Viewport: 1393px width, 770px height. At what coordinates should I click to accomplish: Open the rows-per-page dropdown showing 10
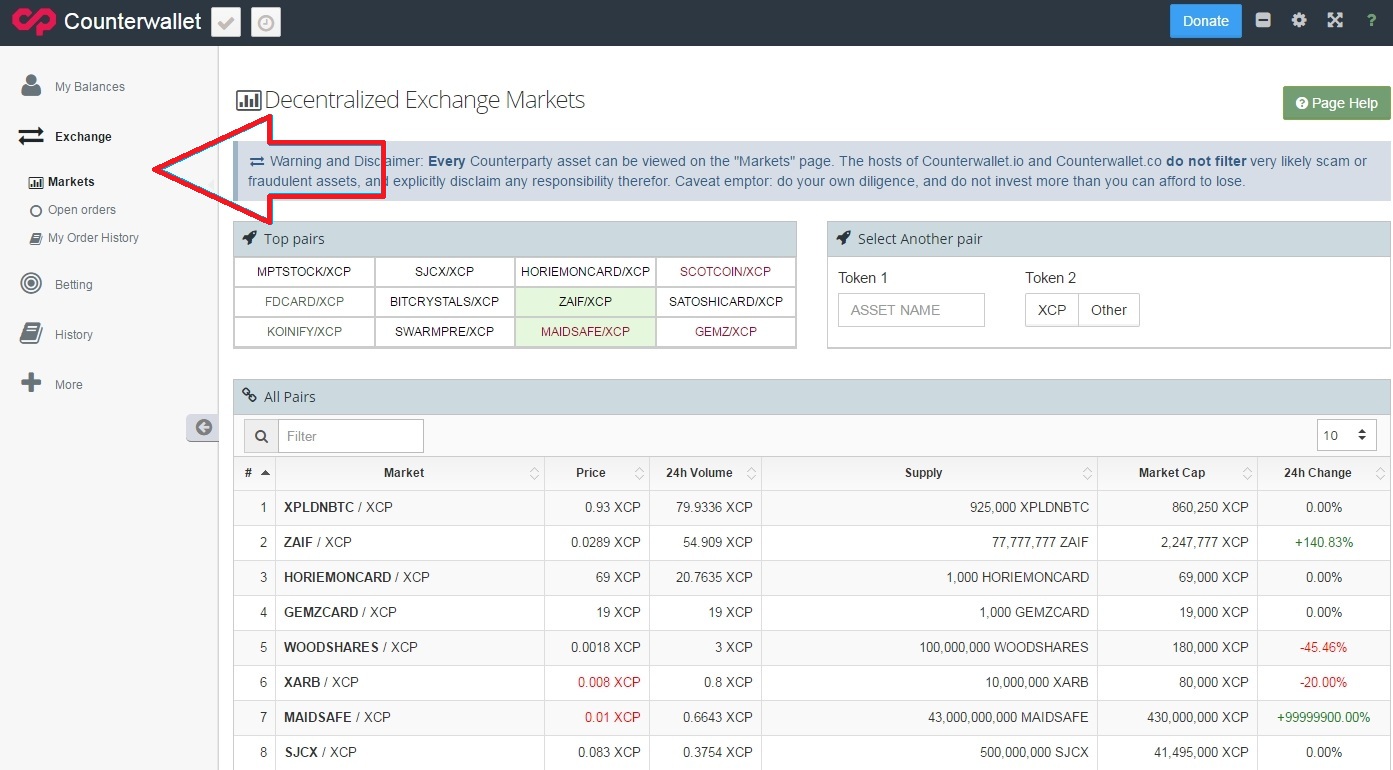[x=1346, y=435]
